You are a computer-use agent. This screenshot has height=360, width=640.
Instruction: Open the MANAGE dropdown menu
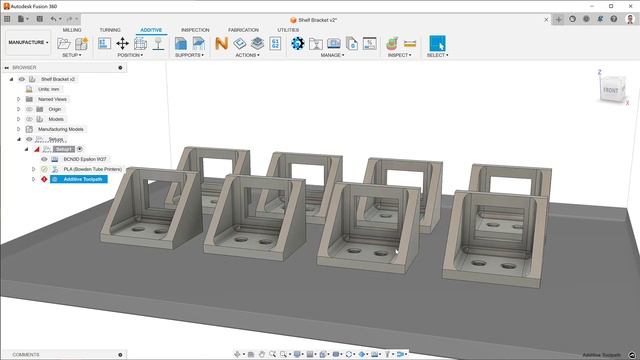pyautogui.click(x=333, y=55)
